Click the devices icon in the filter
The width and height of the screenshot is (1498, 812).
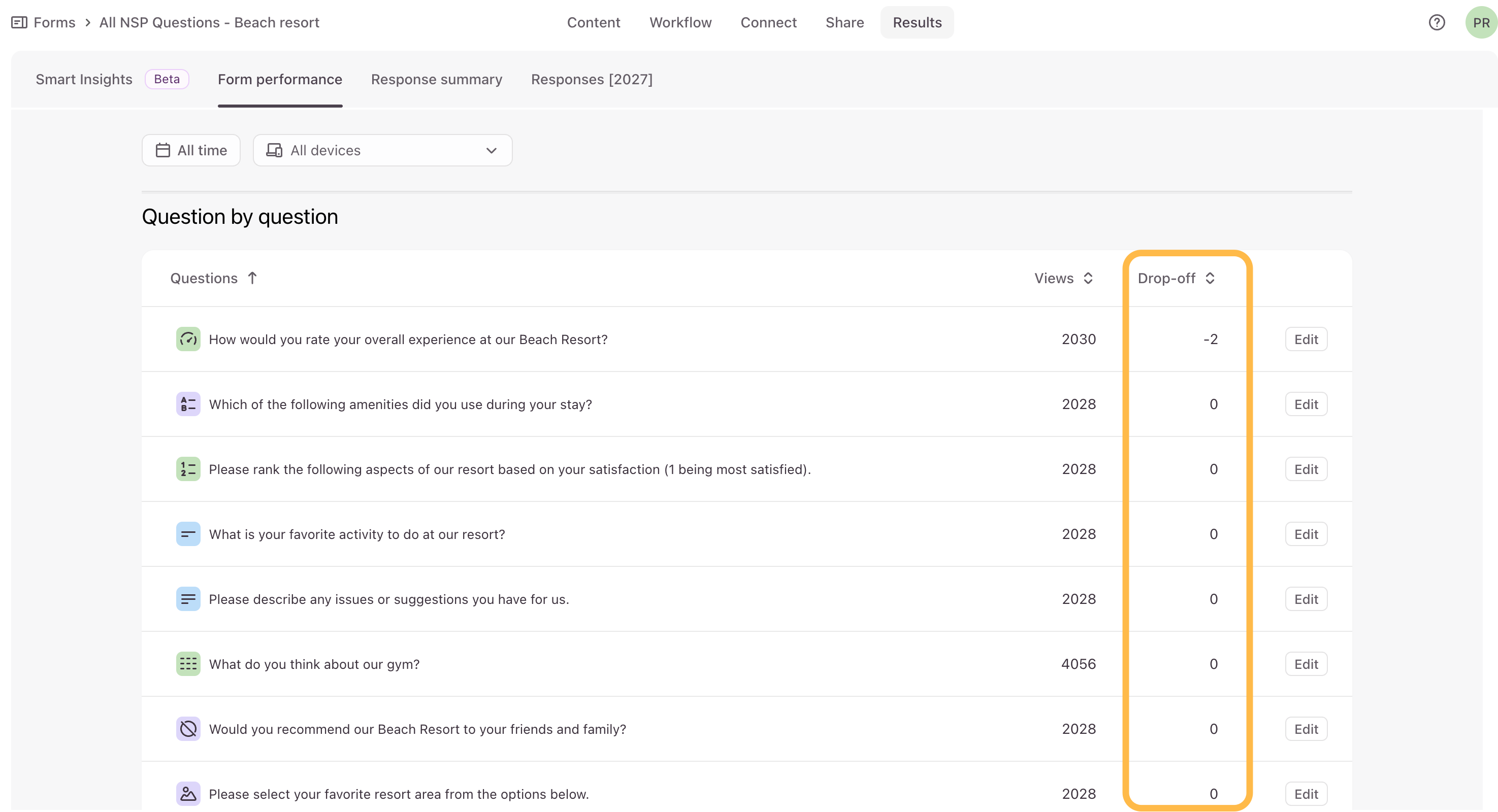(x=274, y=151)
